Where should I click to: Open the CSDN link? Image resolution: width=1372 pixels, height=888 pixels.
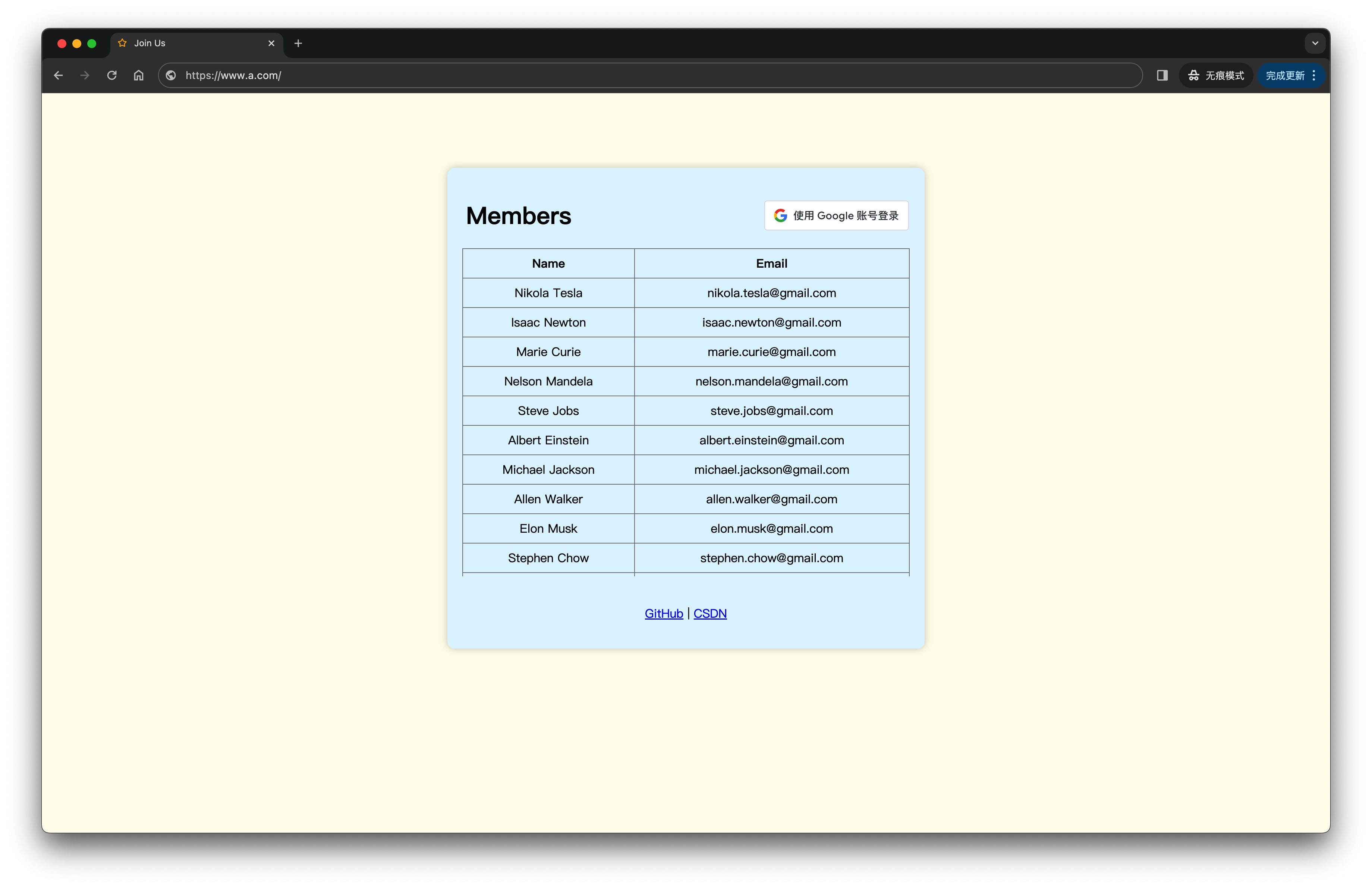[x=709, y=613]
